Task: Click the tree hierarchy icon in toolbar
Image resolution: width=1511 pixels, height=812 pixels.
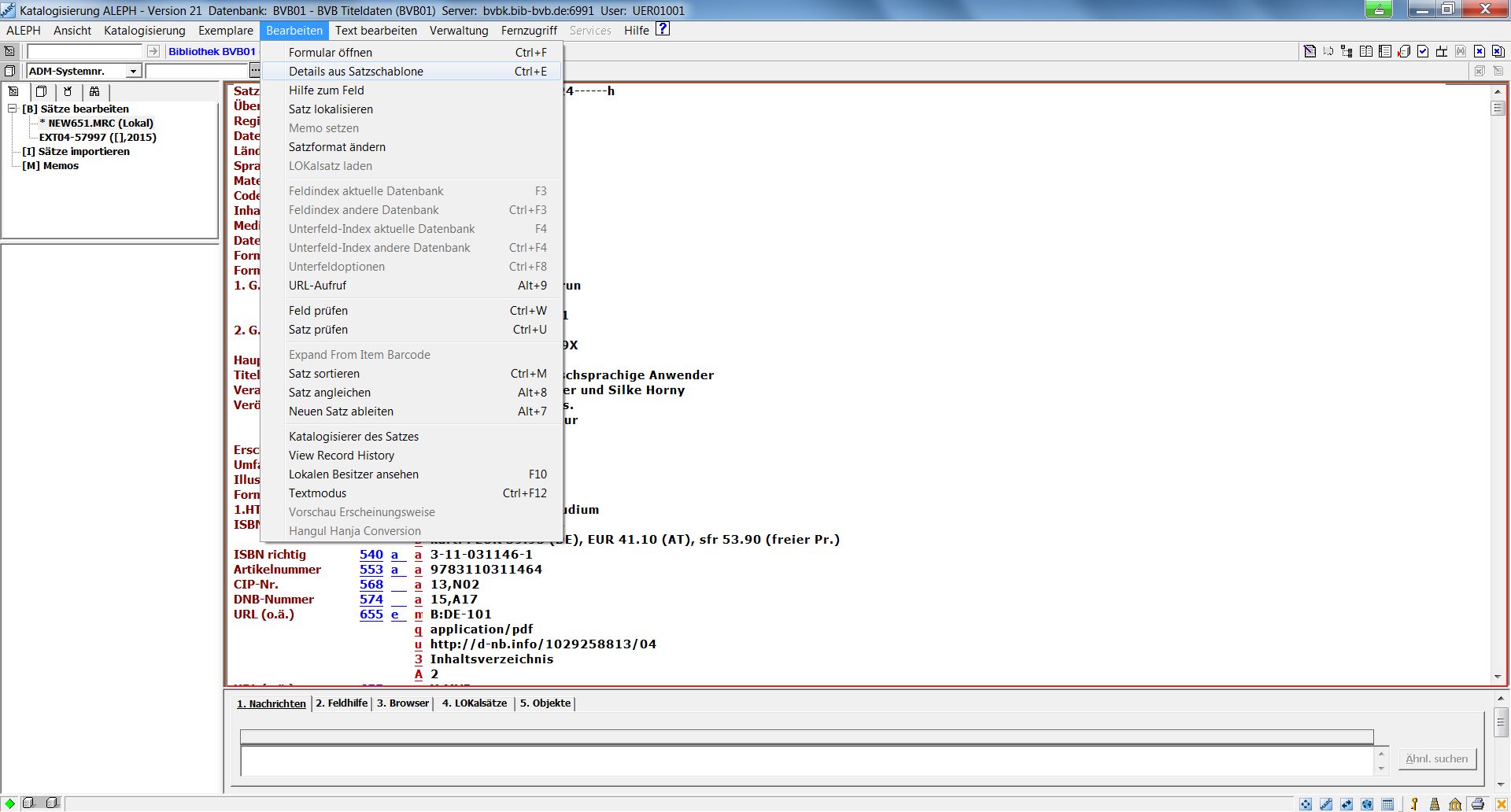Action: 1347,51
